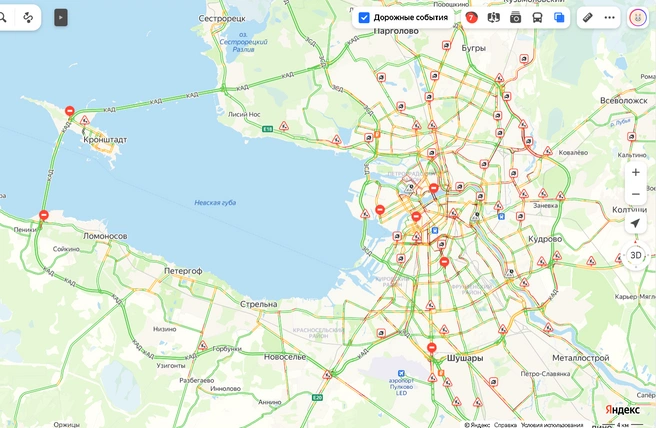This screenshot has height=428, width=656.
Task: Uncheck the Дорожные события checkbox
Action: coord(364,18)
